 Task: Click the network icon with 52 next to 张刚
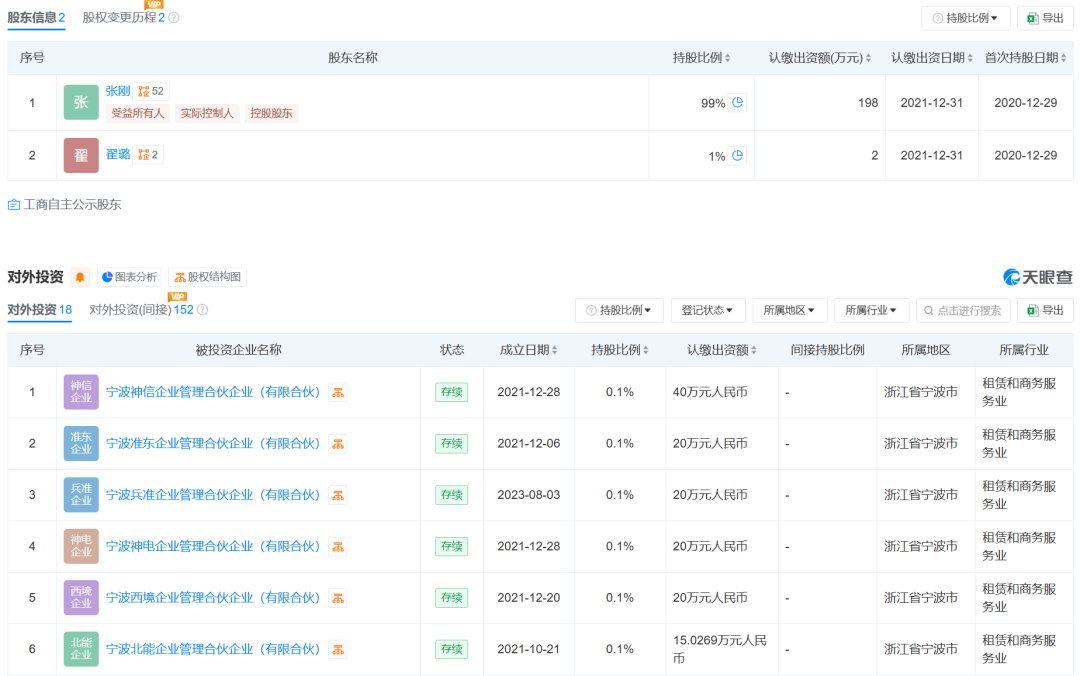coord(151,91)
